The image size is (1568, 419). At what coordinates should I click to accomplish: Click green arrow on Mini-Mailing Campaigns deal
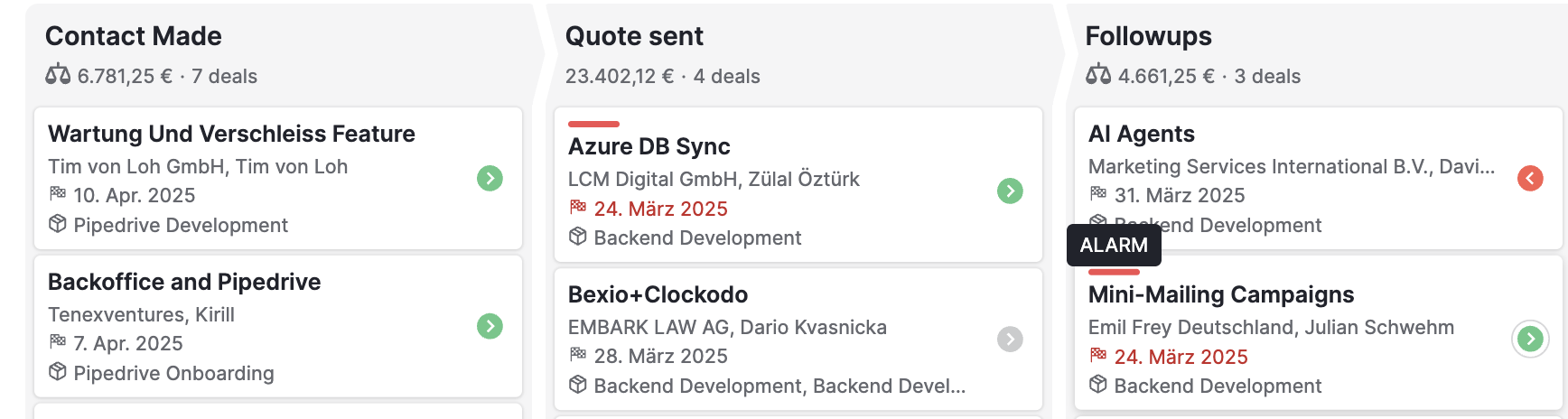(x=1530, y=339)
